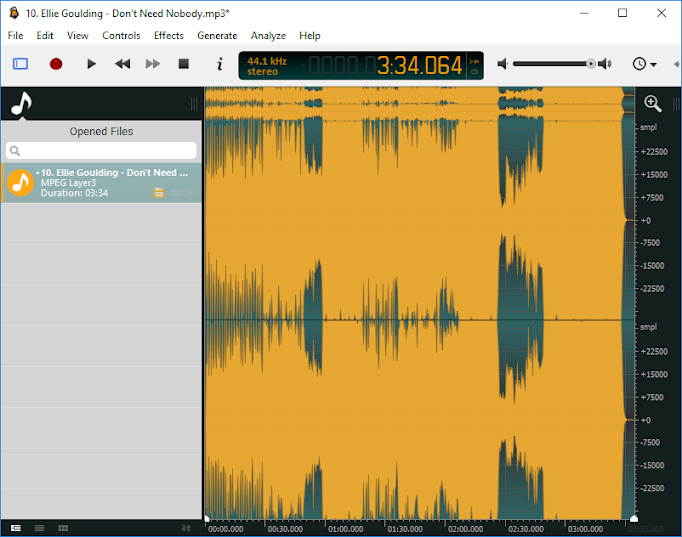Click the save disk icon on the file entry
The height and width of the screenshot is (537, 682).
[159, 193]
